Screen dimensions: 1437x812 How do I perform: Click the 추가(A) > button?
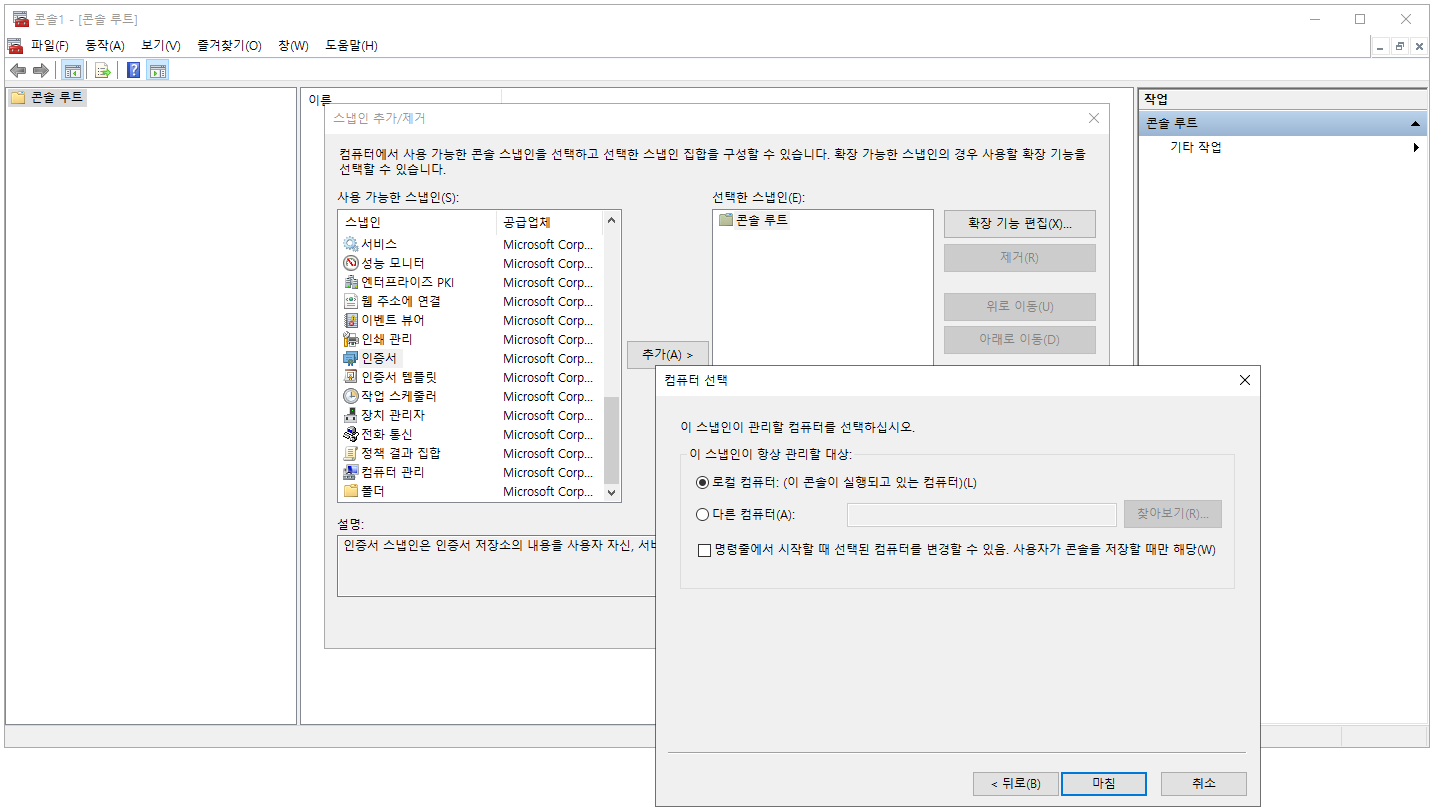click(668, 355)
